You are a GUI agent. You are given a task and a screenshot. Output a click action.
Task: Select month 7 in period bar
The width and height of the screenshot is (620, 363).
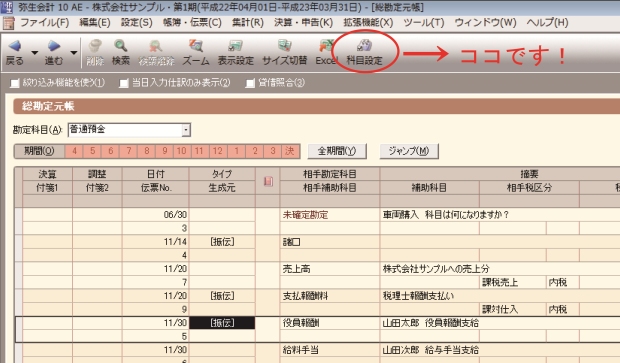coord(129,151)
